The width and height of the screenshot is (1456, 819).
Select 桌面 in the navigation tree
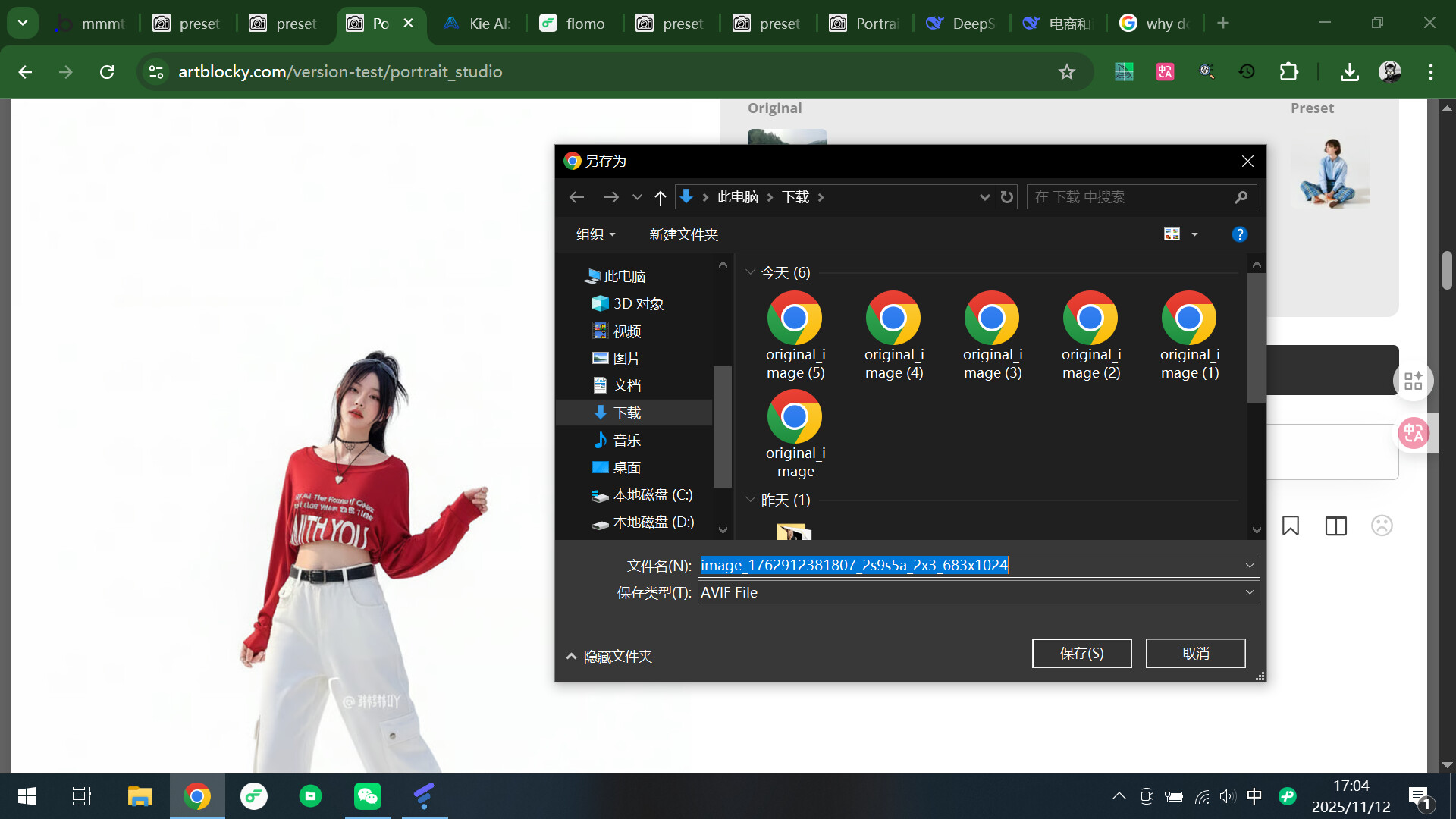tap(626, 467)
